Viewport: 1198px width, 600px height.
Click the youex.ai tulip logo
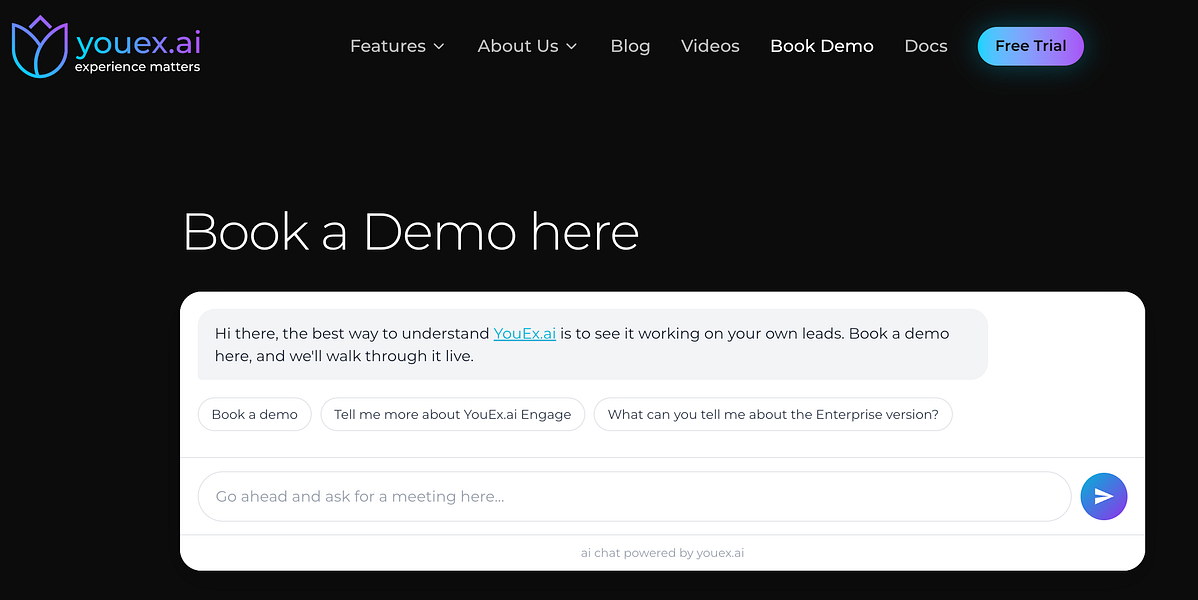point(40,46)
